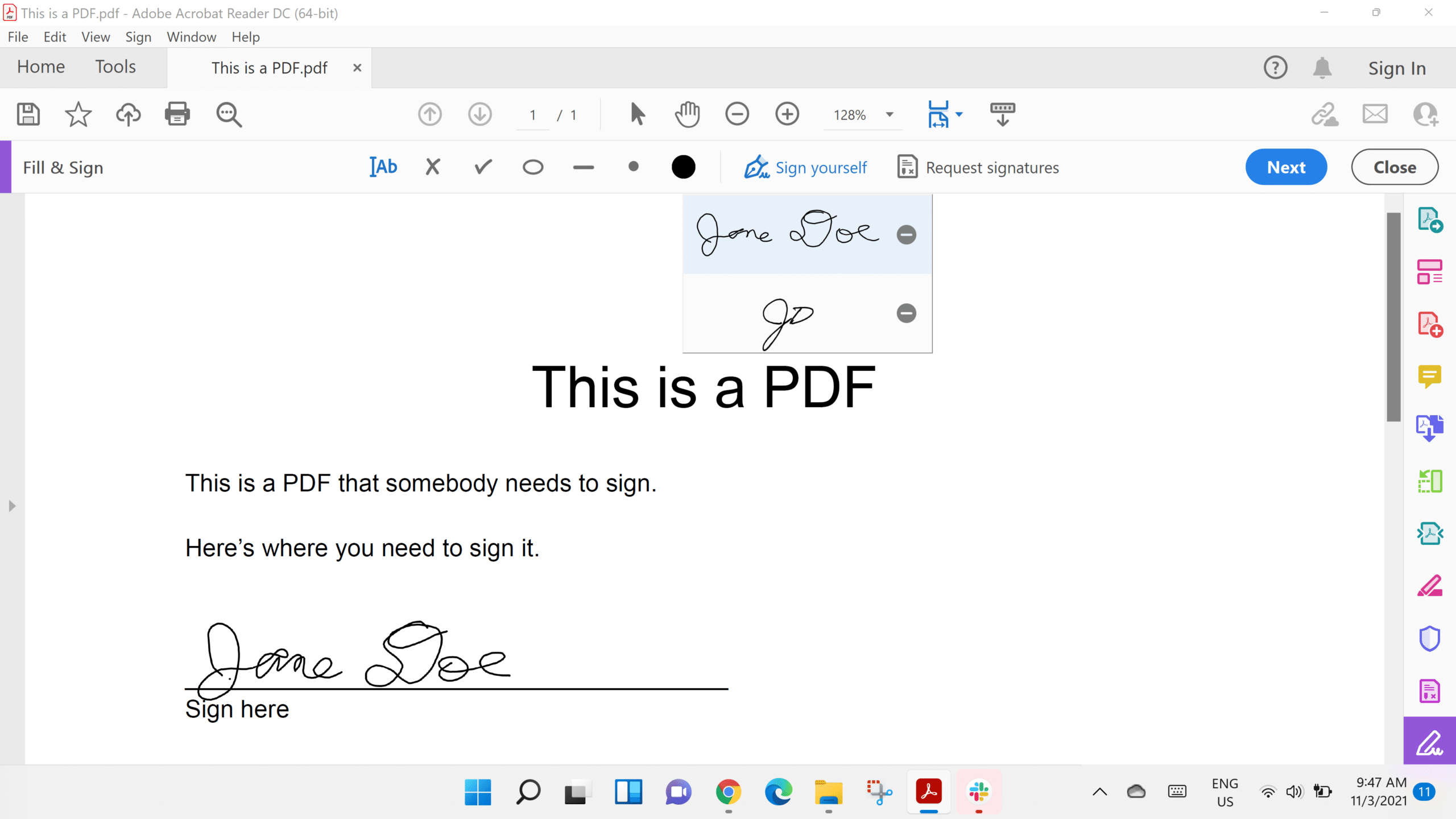Select the crossmark X tool
Viewport: 1456px width, 819px height.
[x=433, y=167]
